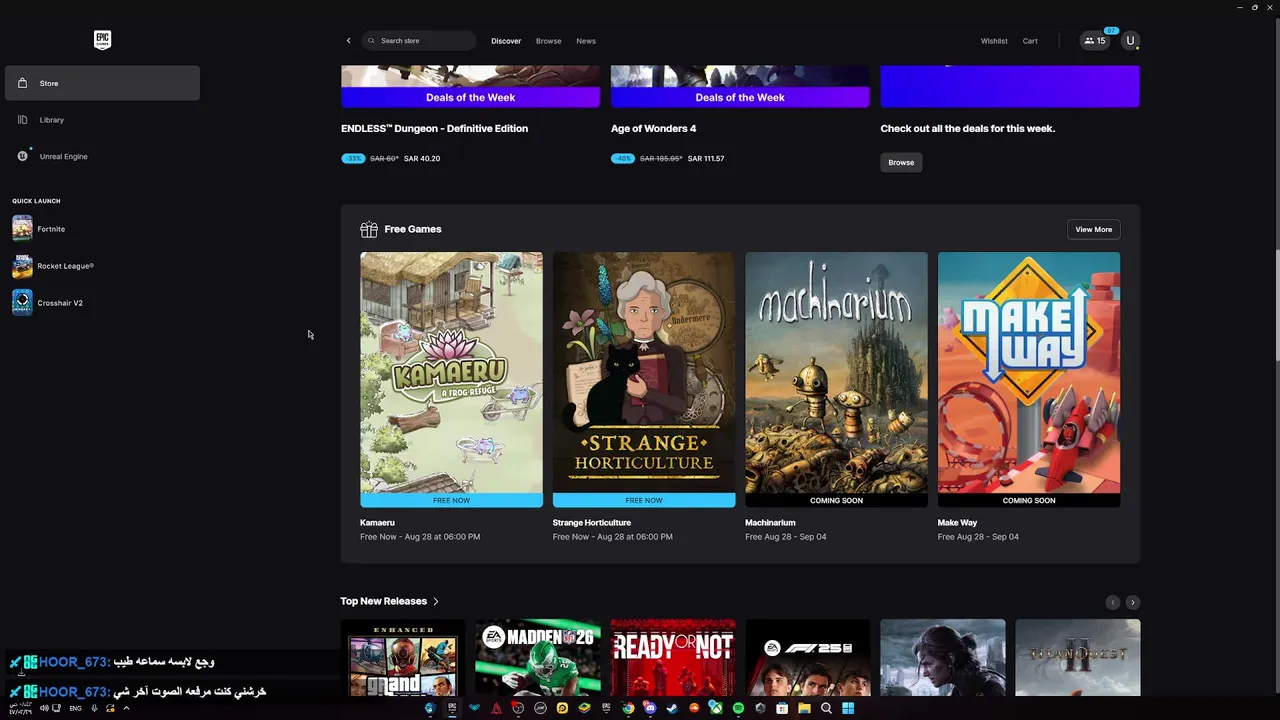Open the Titan Quest II release tile
Screen dimensions: 1280x720
pyautogui.click(x=1078, y=657)
